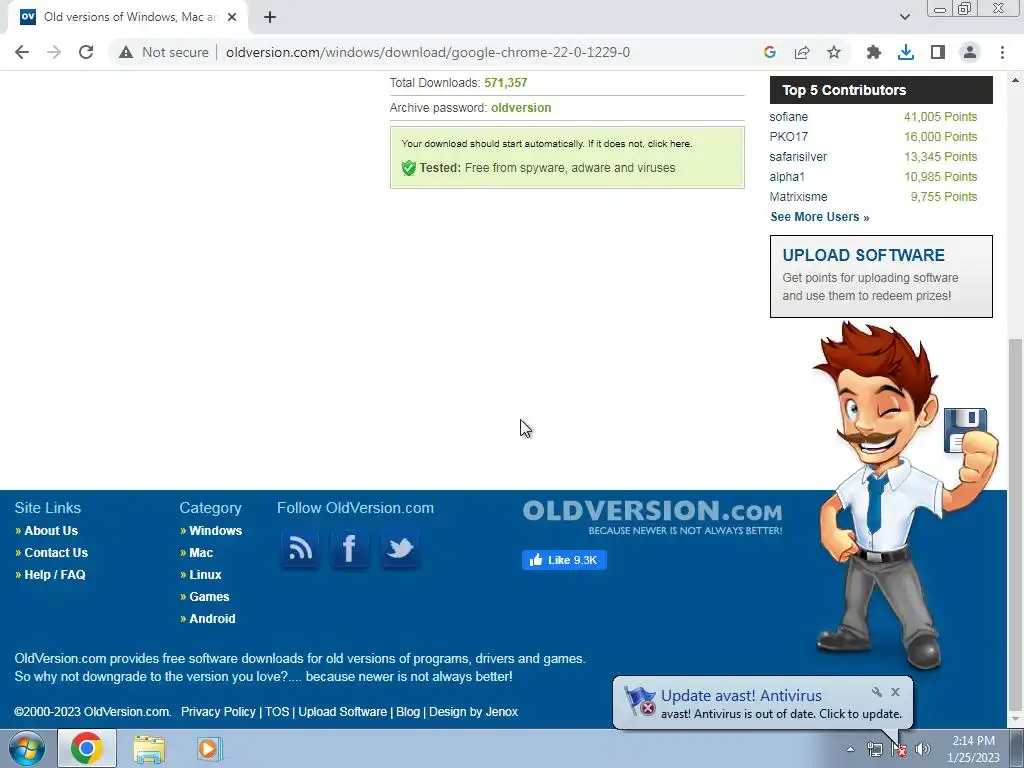
Task: Open the Blog link
Action: pos(408,712)
